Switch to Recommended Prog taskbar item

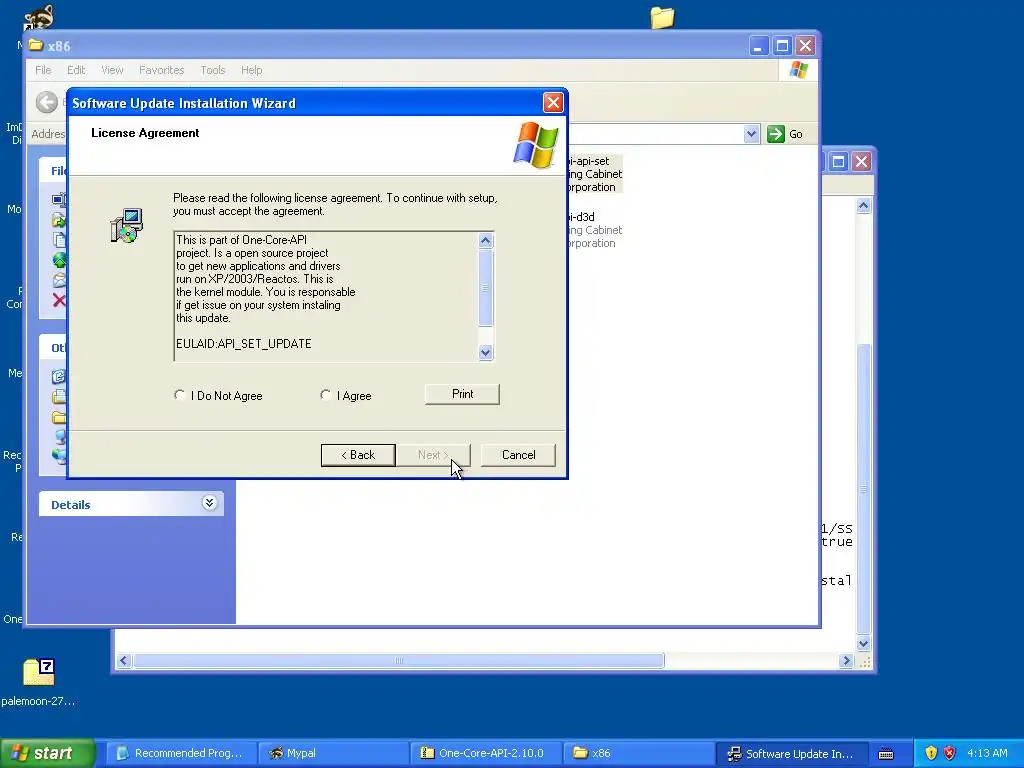pyautogui.click(x=180, y=753)
